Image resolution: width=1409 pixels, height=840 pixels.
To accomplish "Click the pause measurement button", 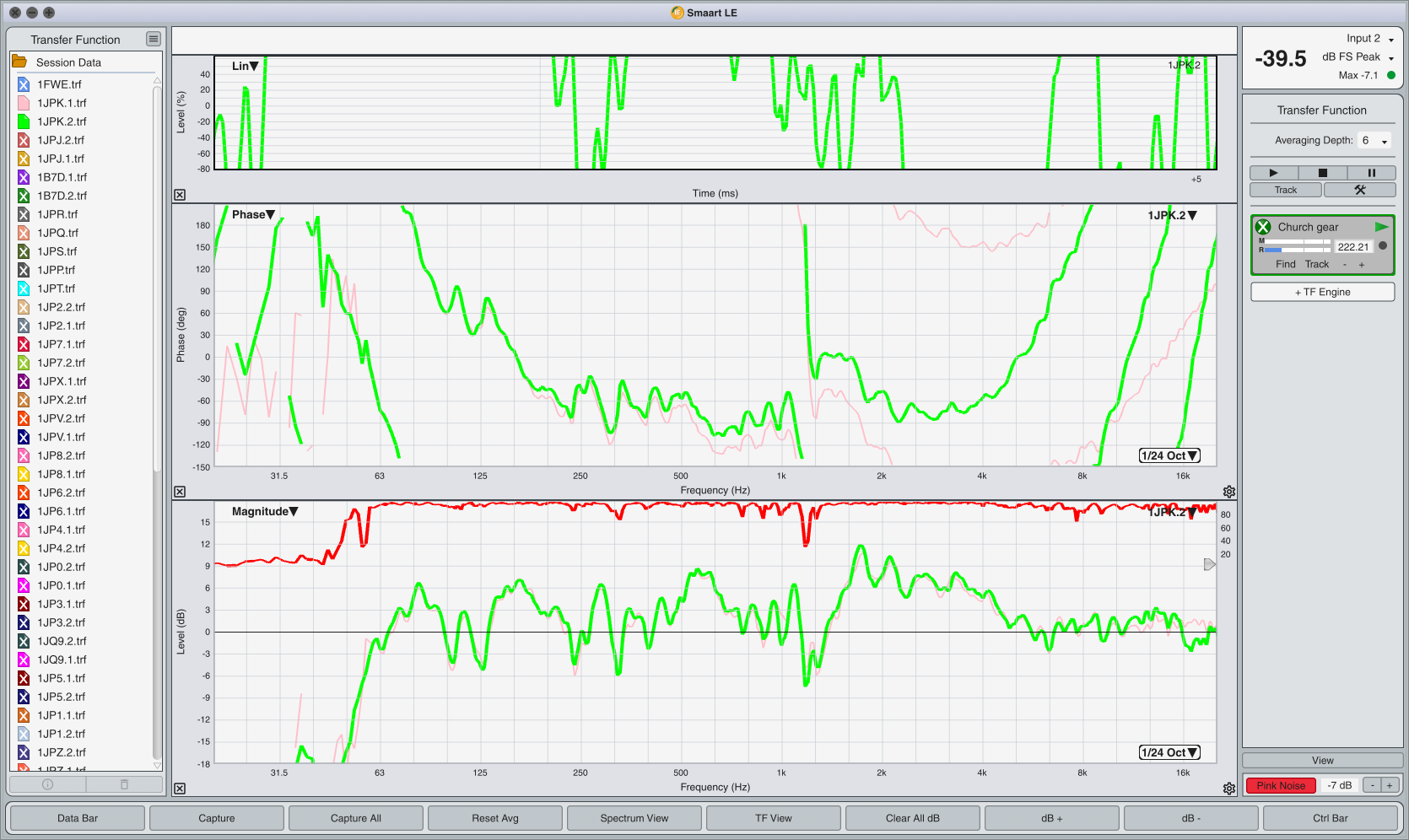I will point(1371,173).
